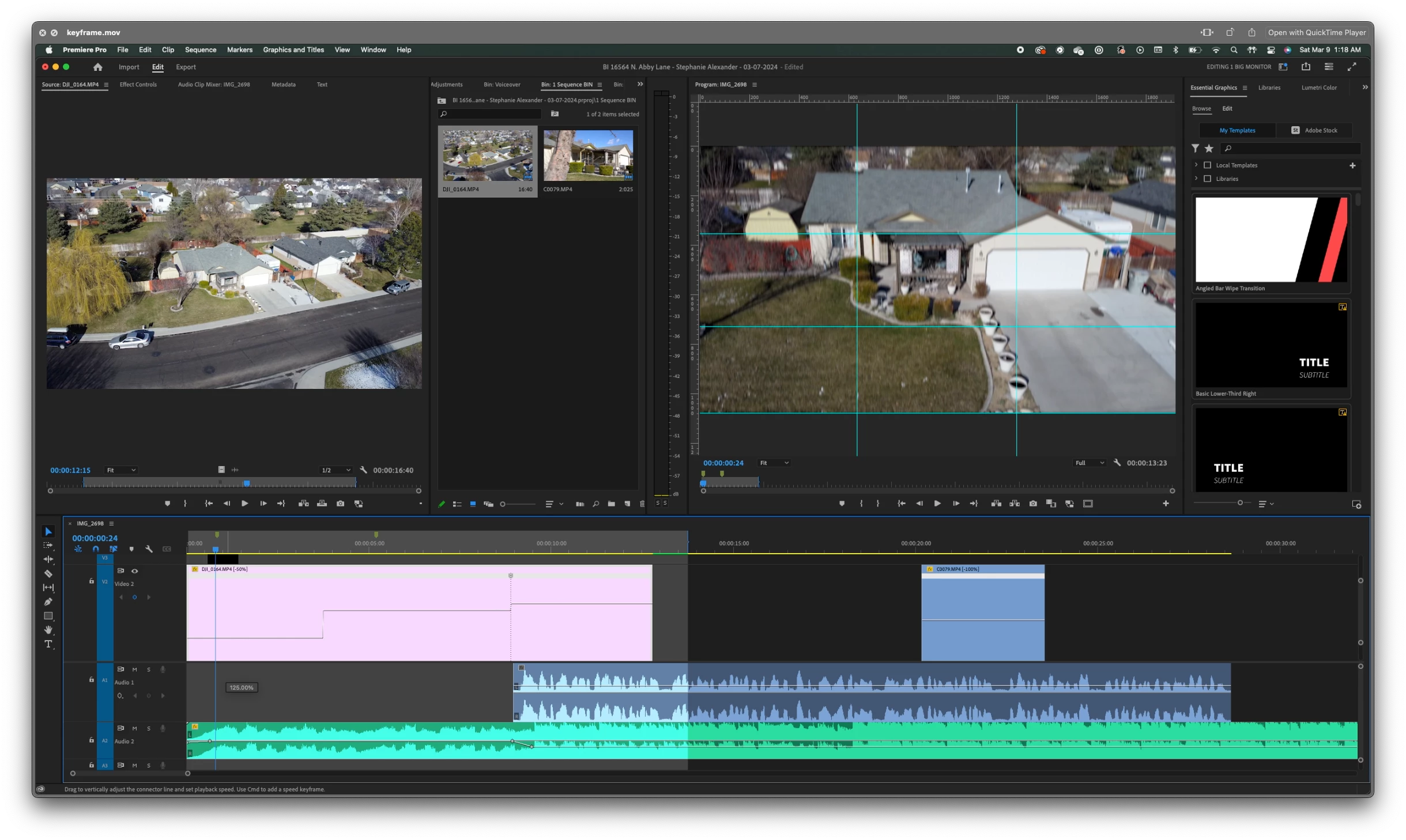Mute the Audio 1 track

tap(134, 669)
